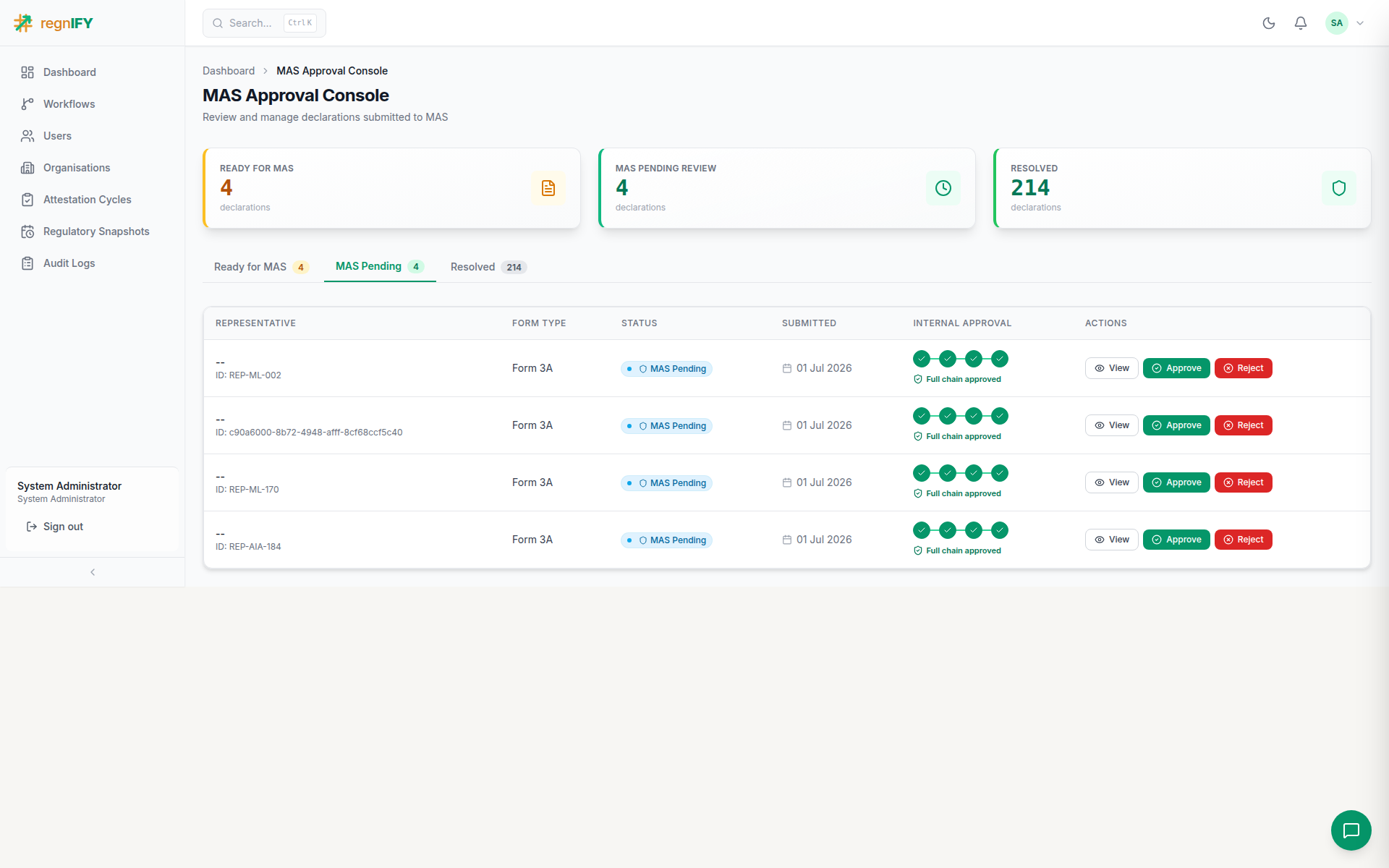
Task: Reject the c90a6000 declaration
Action: pos(1243,425)
